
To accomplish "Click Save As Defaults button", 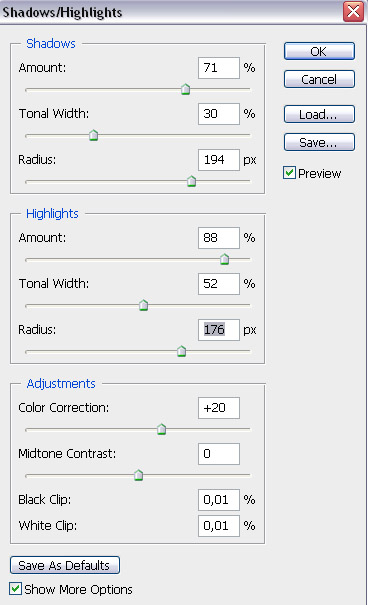I will point(65,565).
